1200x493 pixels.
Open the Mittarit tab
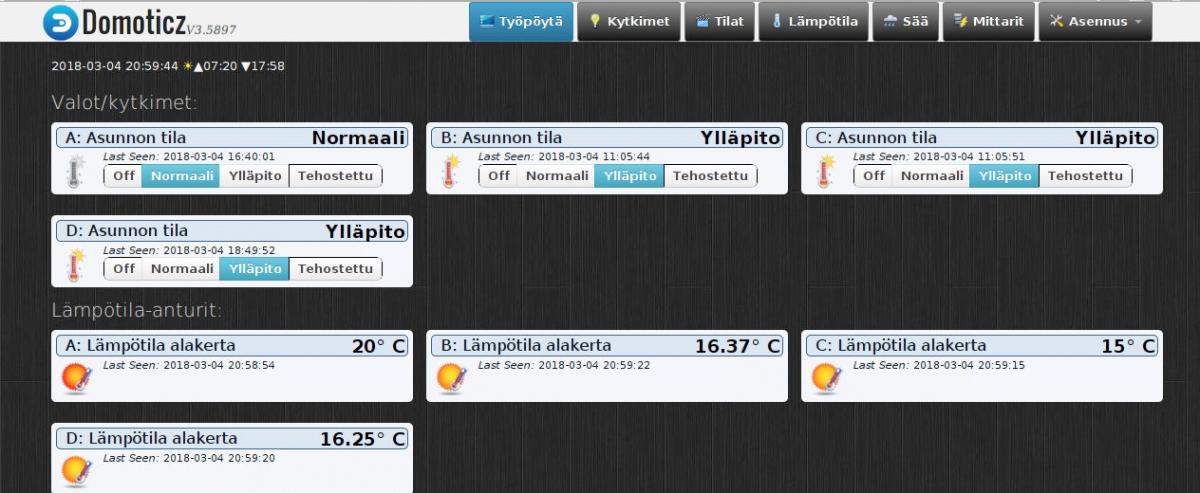click(x=988, y=21)
